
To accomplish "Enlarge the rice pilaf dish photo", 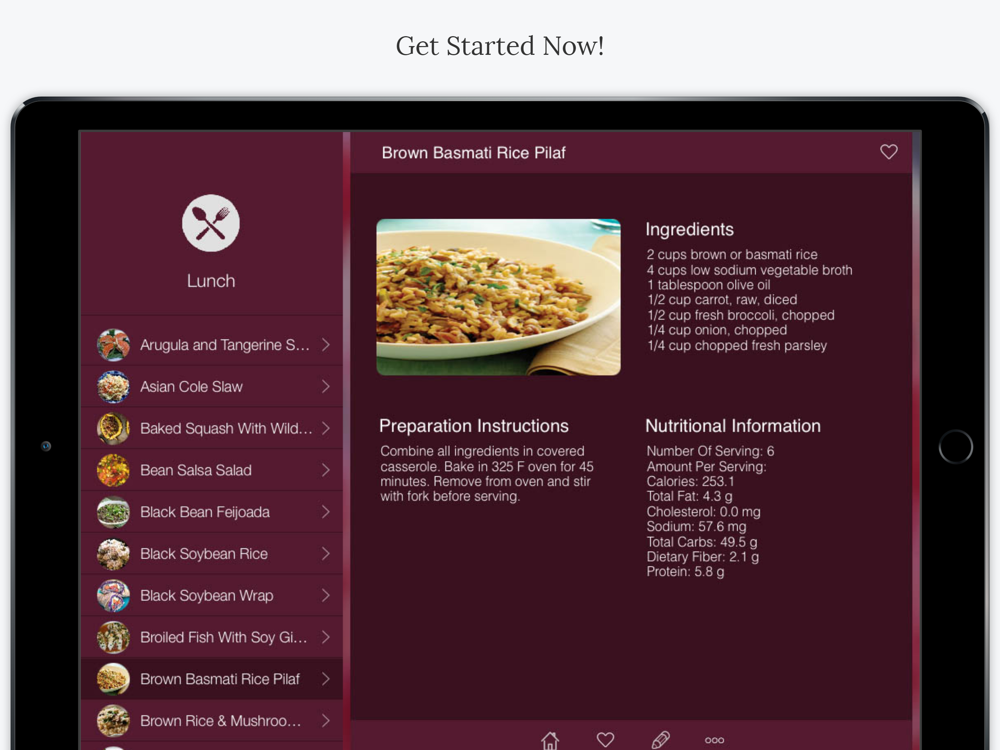I will point(499,297).
